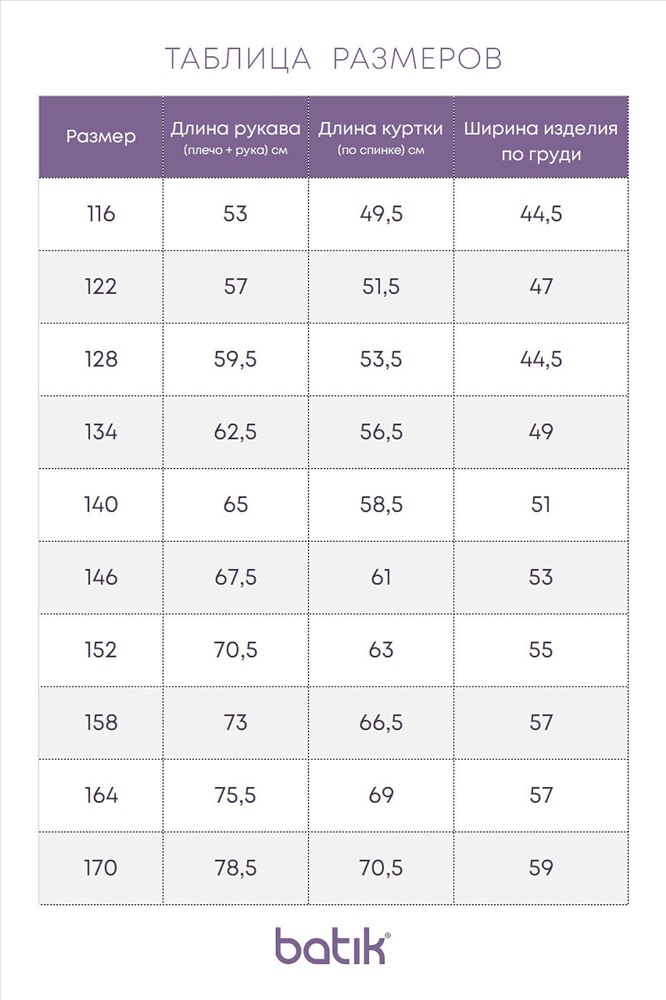666x1000 pixels.
Task: Click the batik logo at the bottom
Action: coord(332,946)
